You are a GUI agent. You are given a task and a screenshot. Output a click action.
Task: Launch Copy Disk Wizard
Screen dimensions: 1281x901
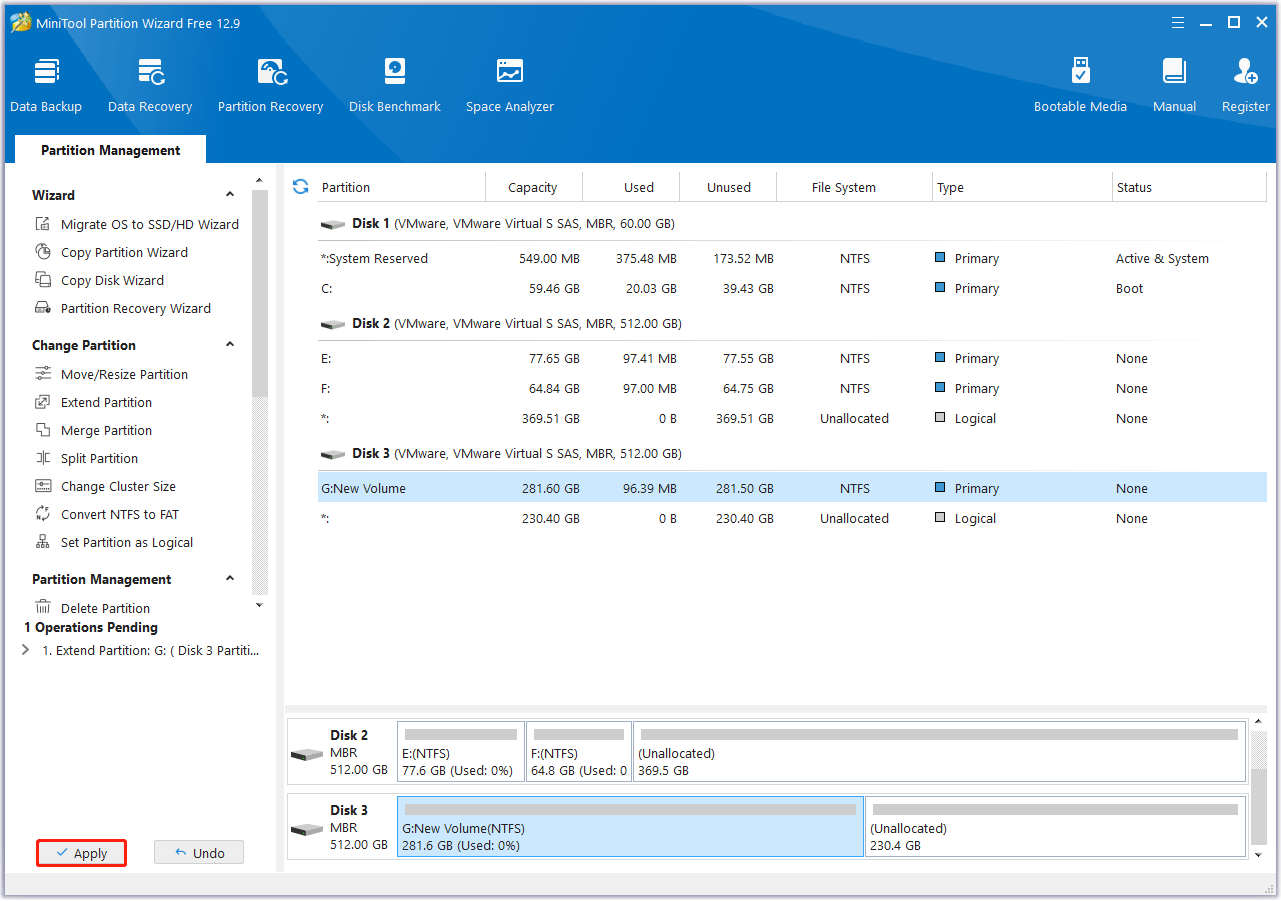[100, 280]
